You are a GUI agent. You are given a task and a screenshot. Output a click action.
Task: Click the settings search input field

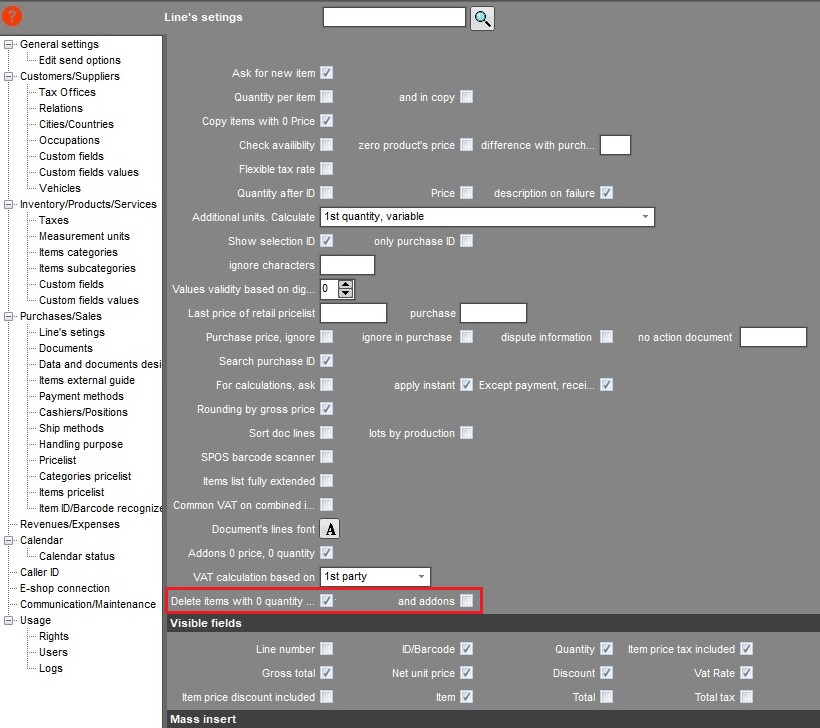click(394, 17)
